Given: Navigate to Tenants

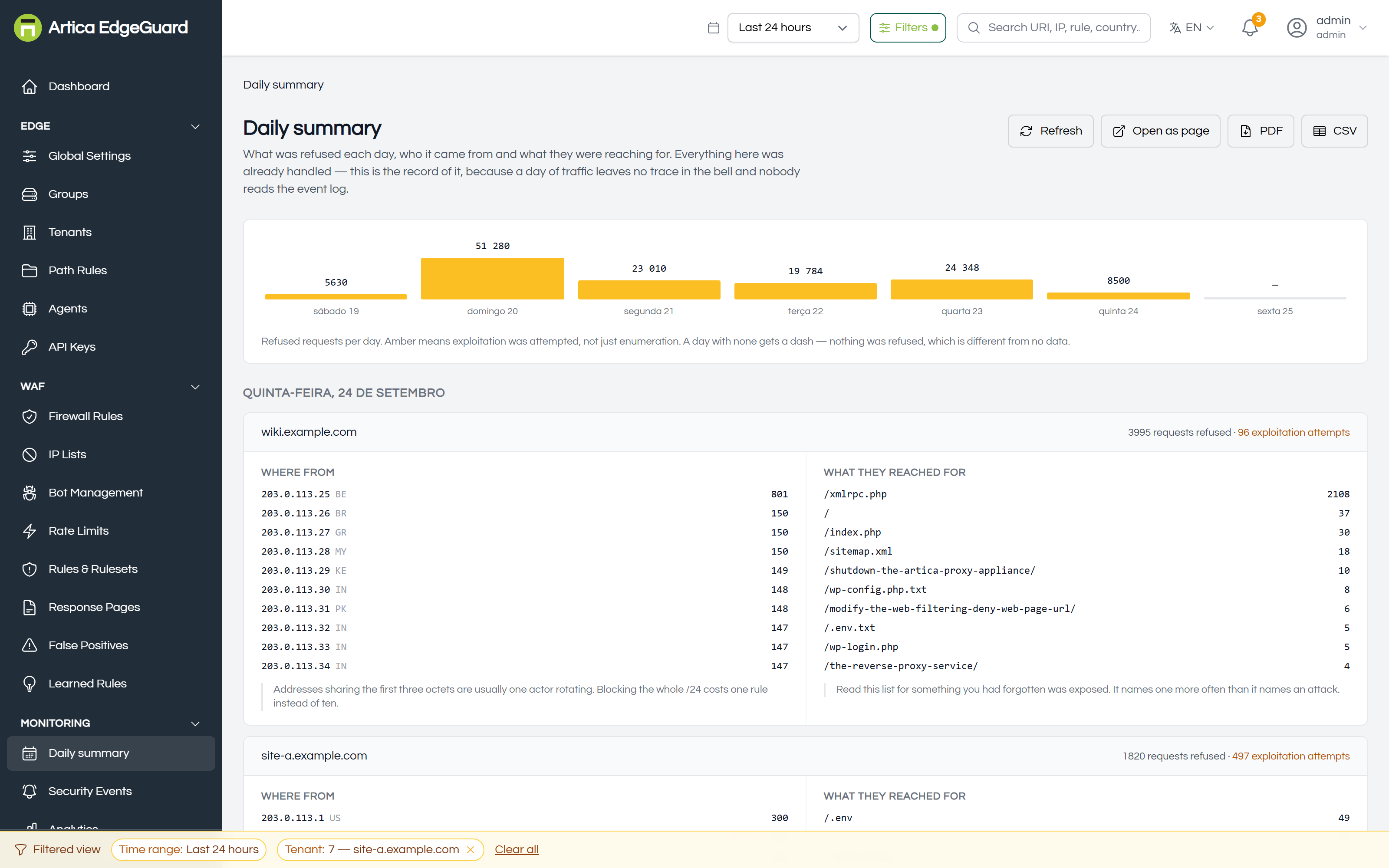Looking at the screenshot, I should (x=111, y=233).
